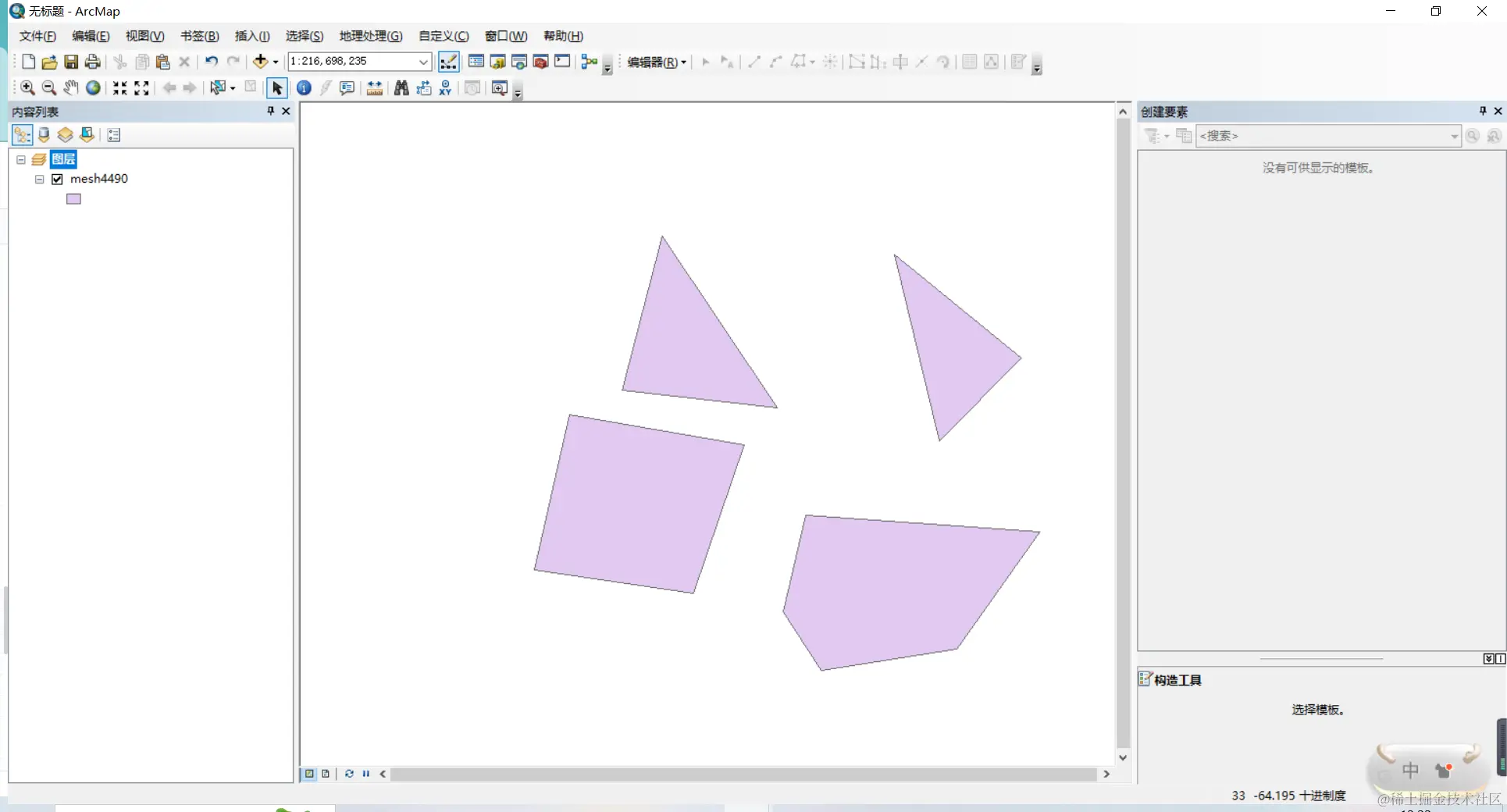Toggle the Editor Toolbar button

pyautogui.click(x=449, y=62)
